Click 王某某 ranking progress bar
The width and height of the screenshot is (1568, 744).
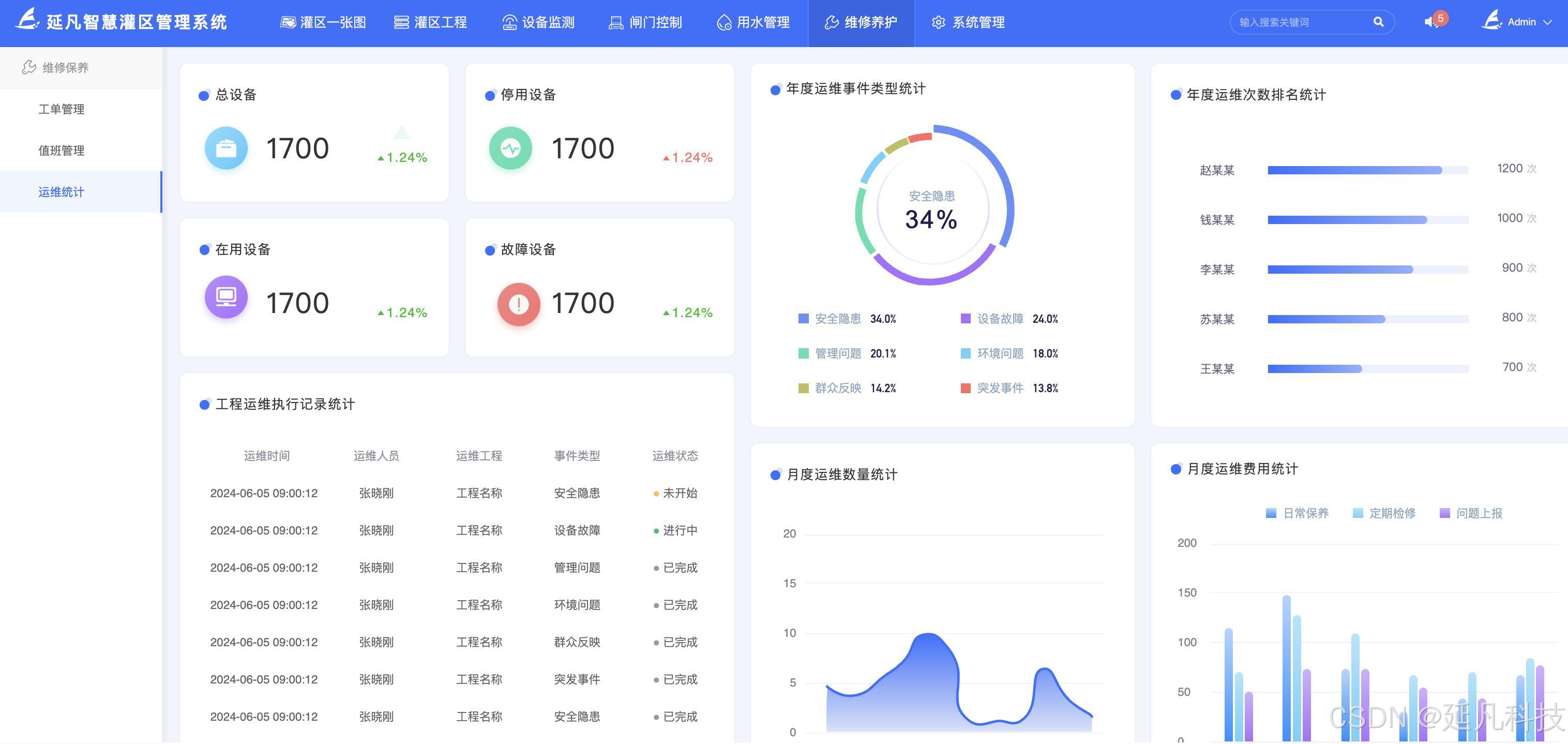point(1368,369)
